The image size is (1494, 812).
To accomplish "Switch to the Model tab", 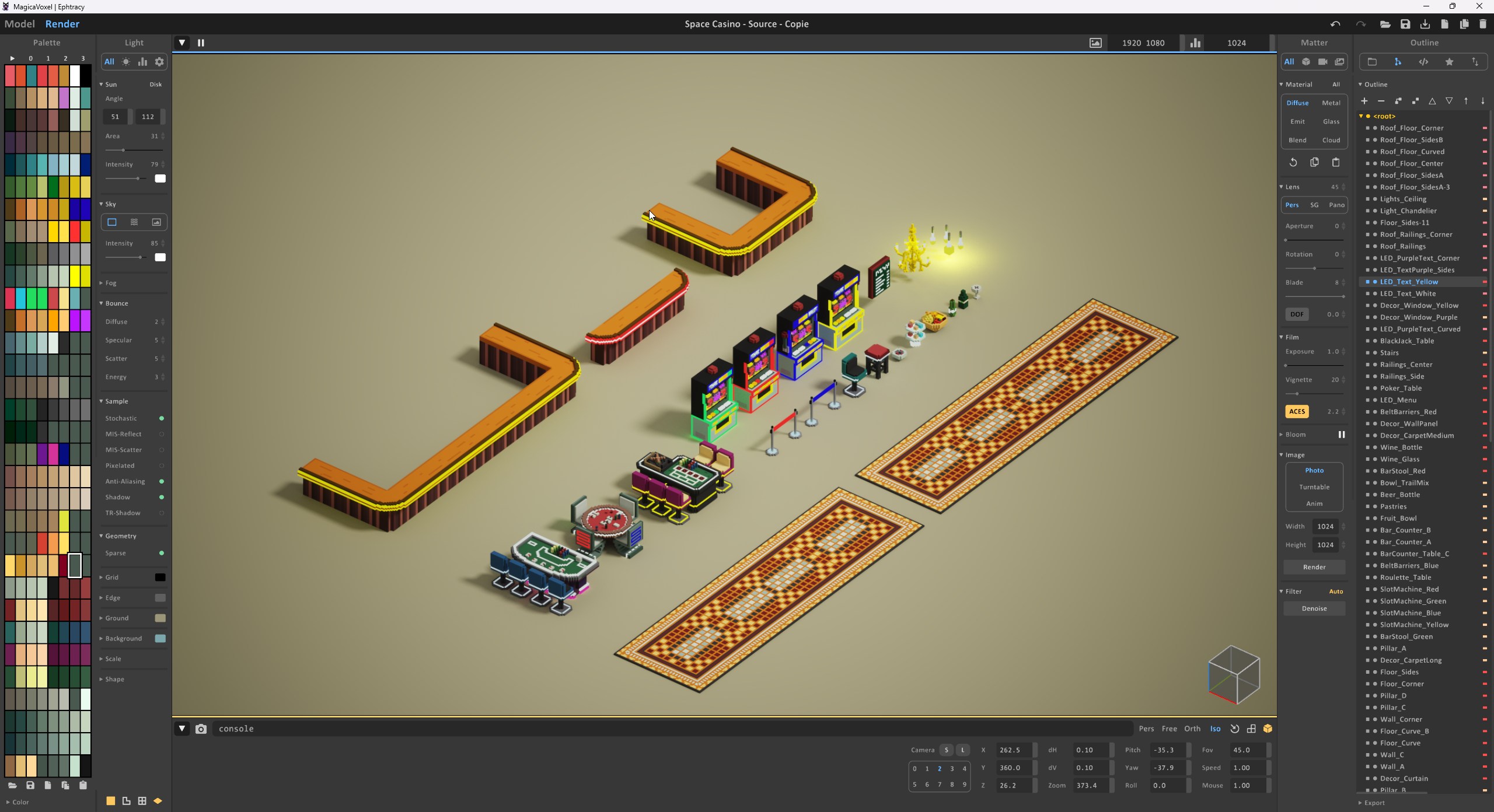I will point(20,24).
